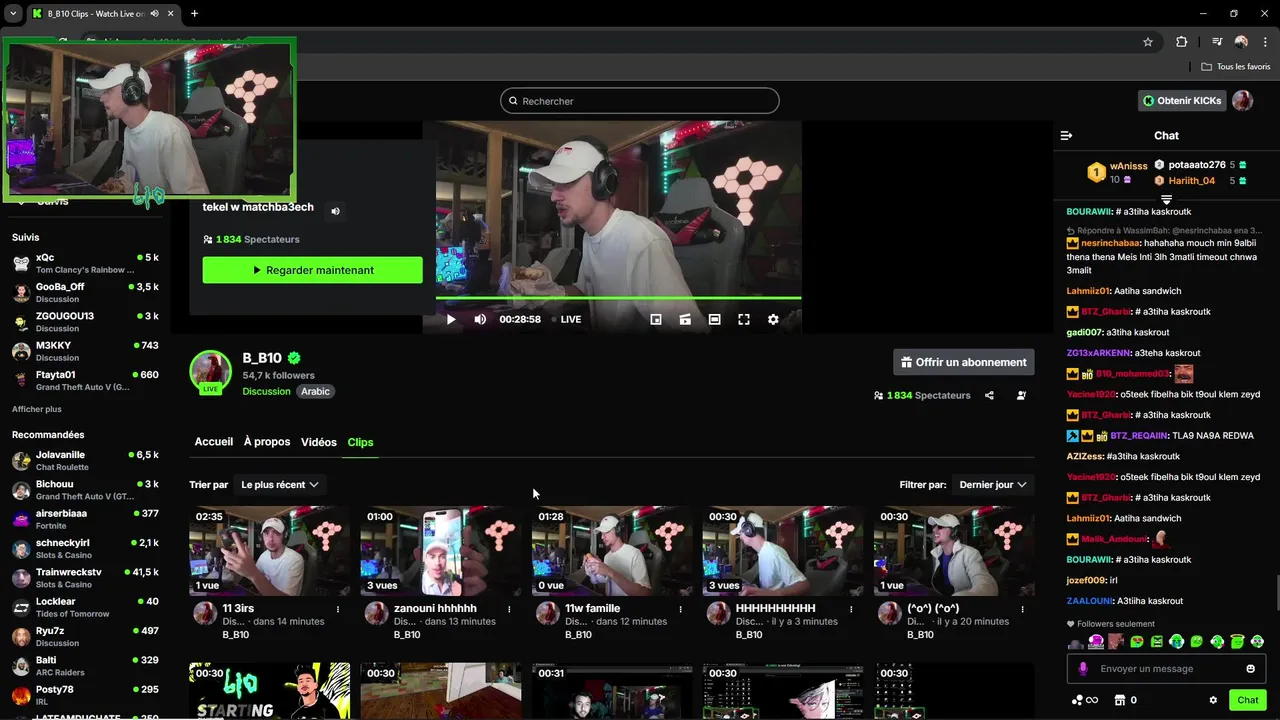Play the featured stream video
This screenshot has height=720, width=1280.
[451, 320]
